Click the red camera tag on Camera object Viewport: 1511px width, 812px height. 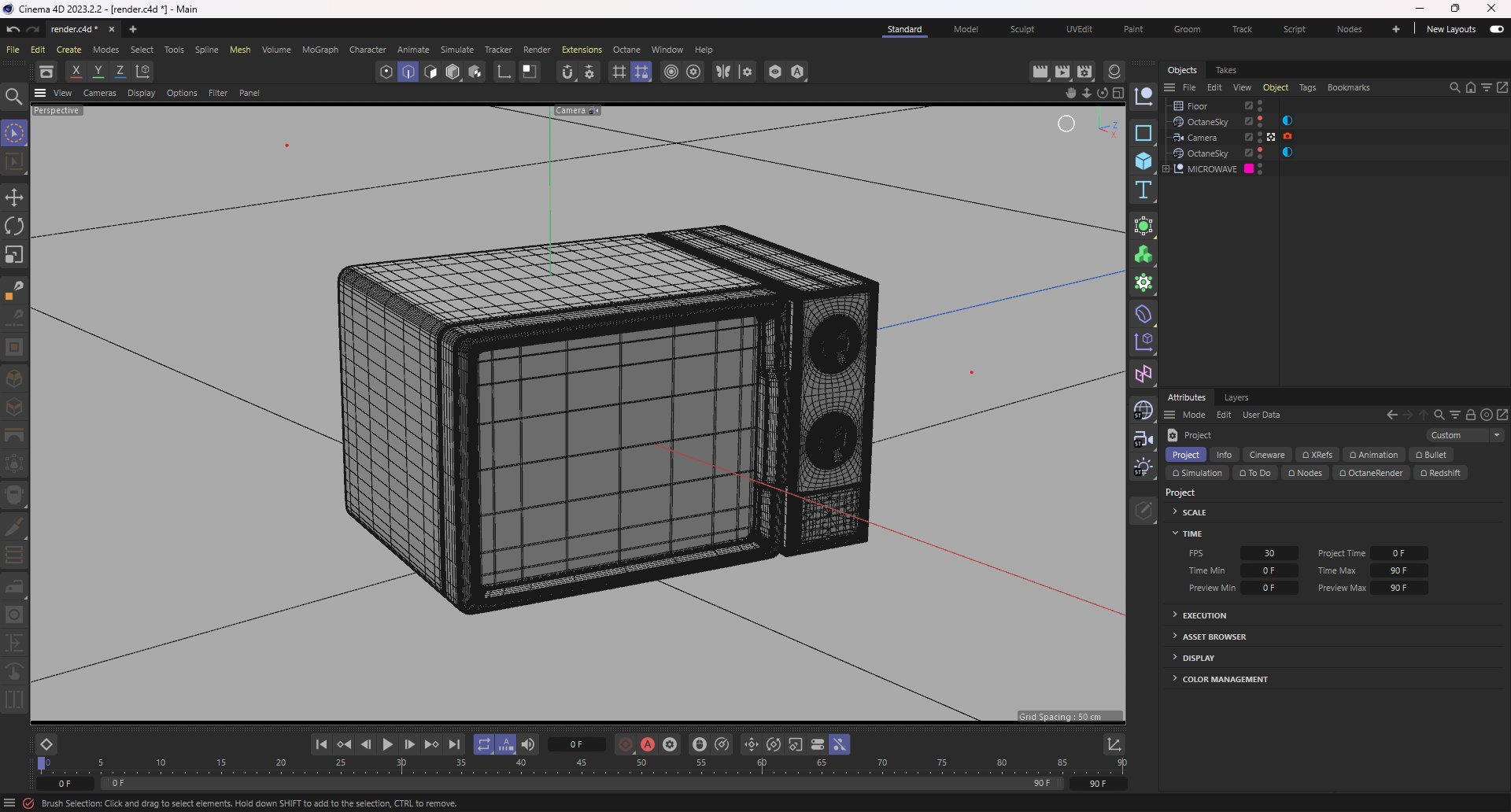click(x=1287, y=137)
